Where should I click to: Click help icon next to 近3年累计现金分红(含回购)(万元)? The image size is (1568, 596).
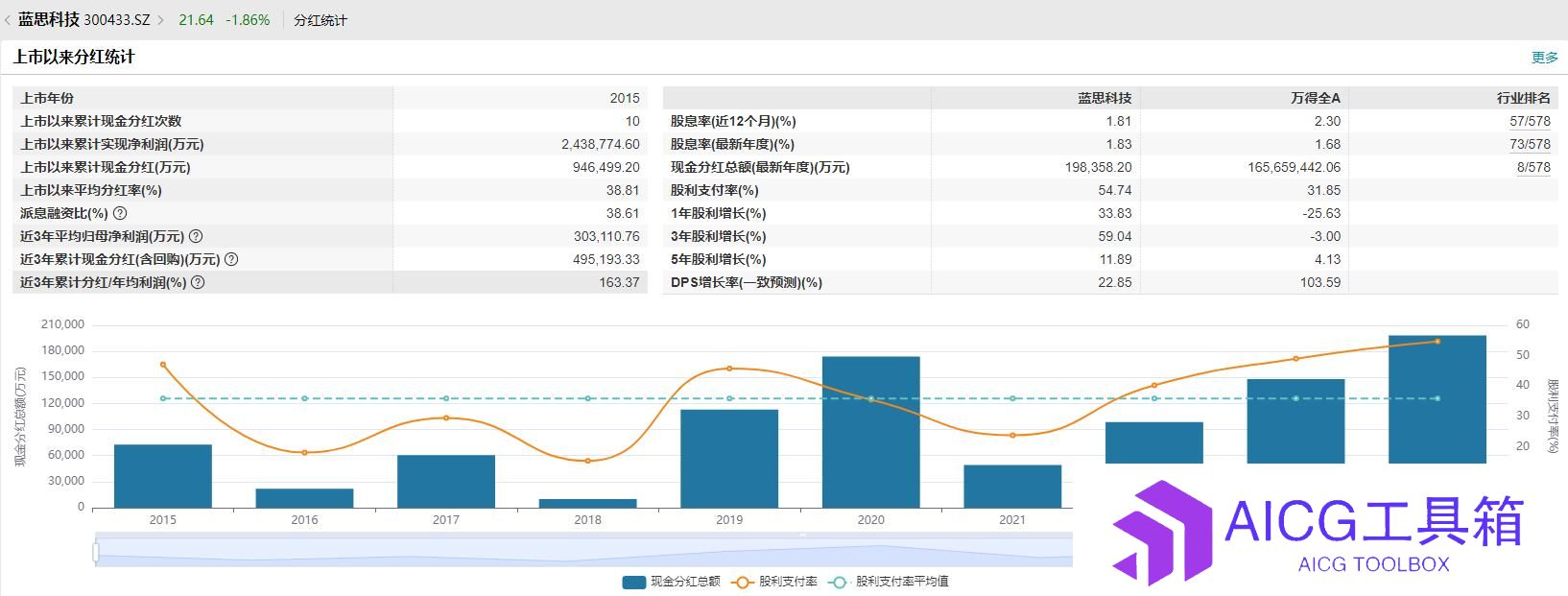tap(231, 259)
